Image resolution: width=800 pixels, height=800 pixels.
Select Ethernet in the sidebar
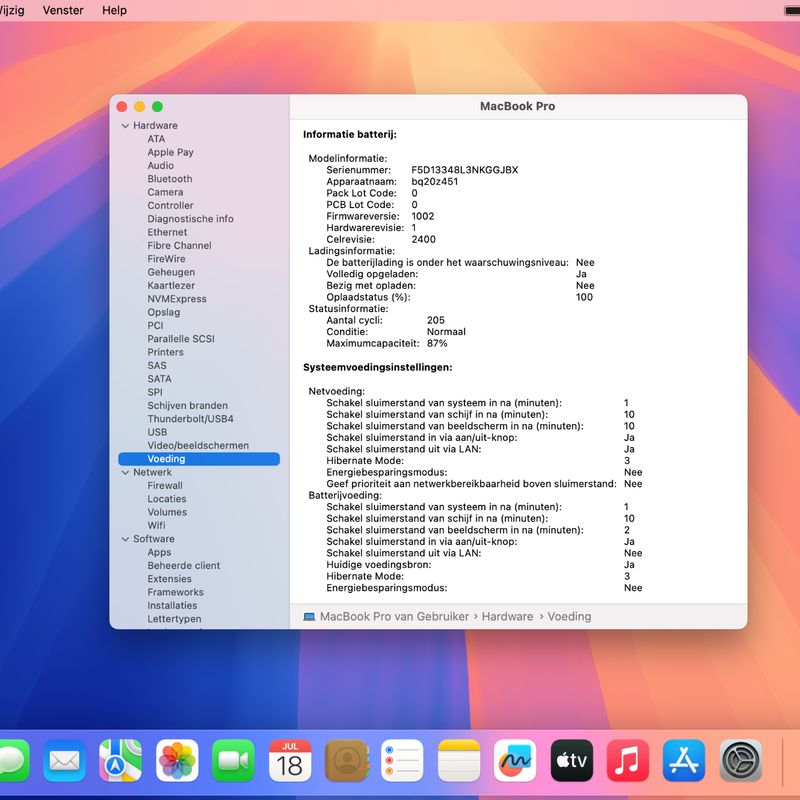[167, 232]
